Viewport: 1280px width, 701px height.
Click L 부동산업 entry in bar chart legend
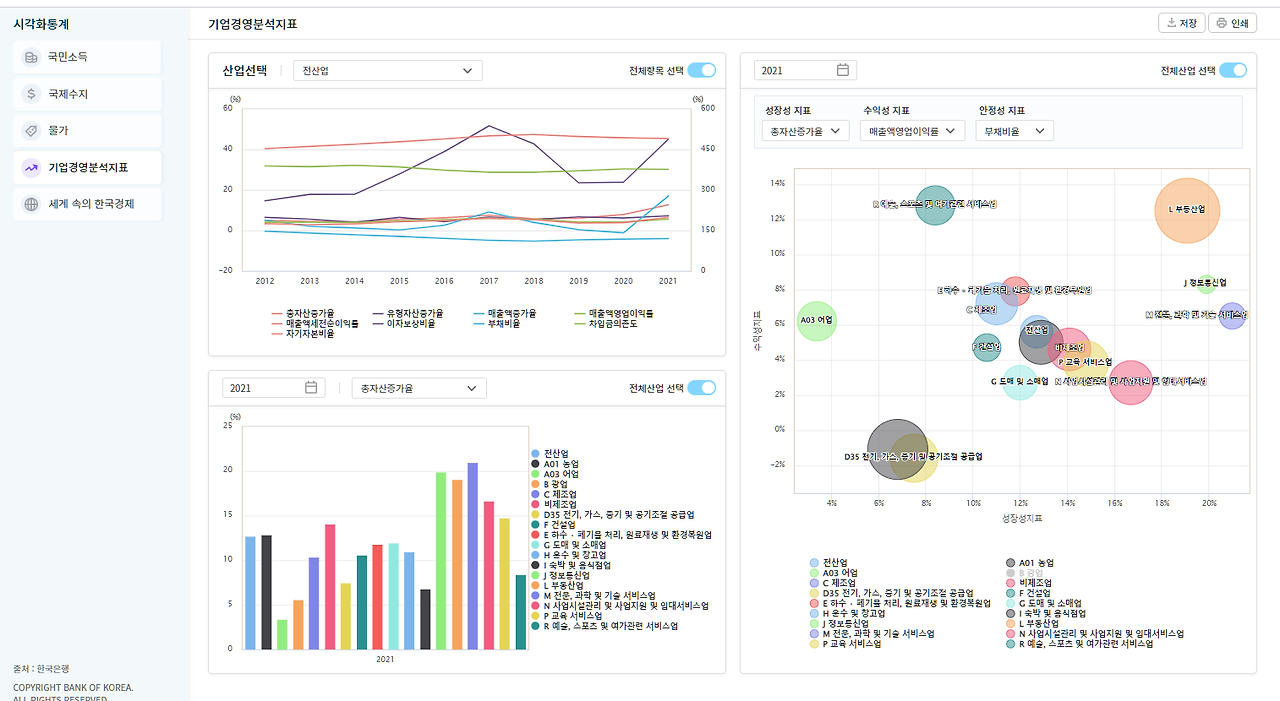[556, 585]
